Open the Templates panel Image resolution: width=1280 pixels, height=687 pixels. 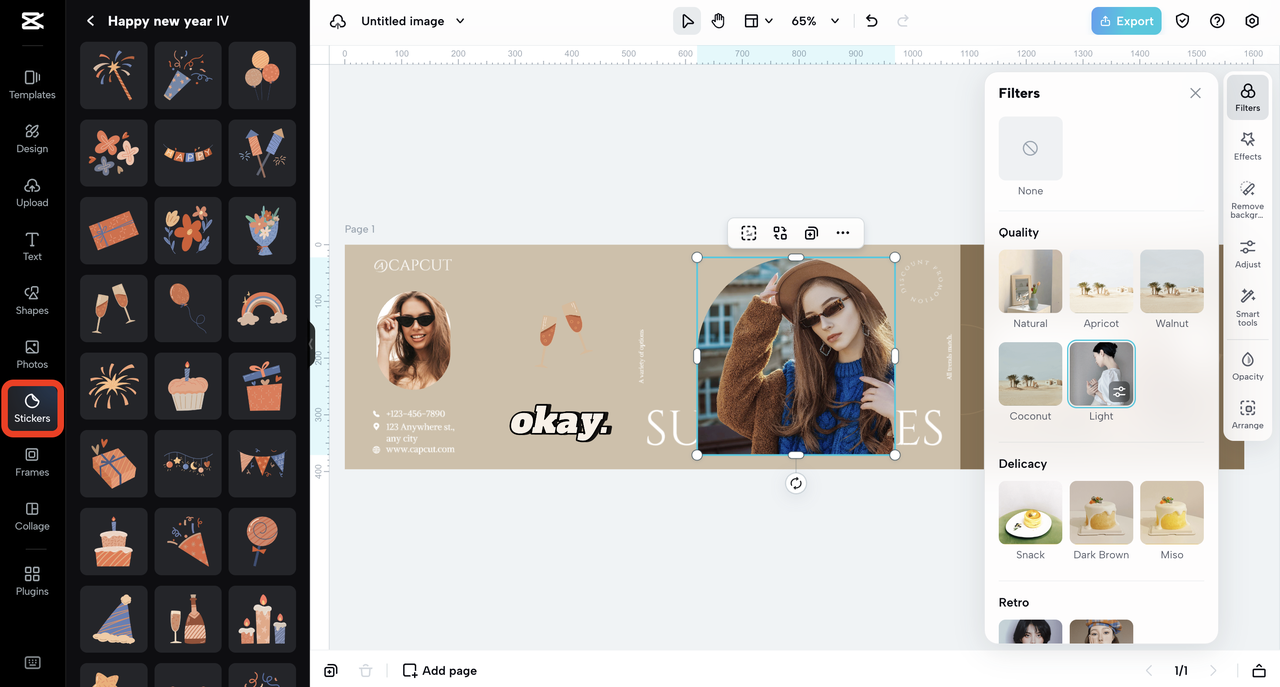pos(32,84)
